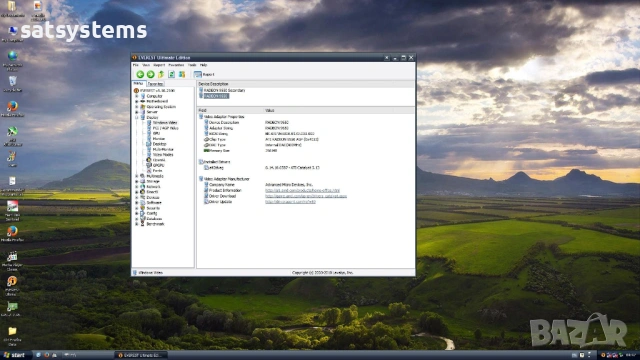Expand the Computer tree node
The width and height of the screenshot is (640, 360).
(137, 96)
